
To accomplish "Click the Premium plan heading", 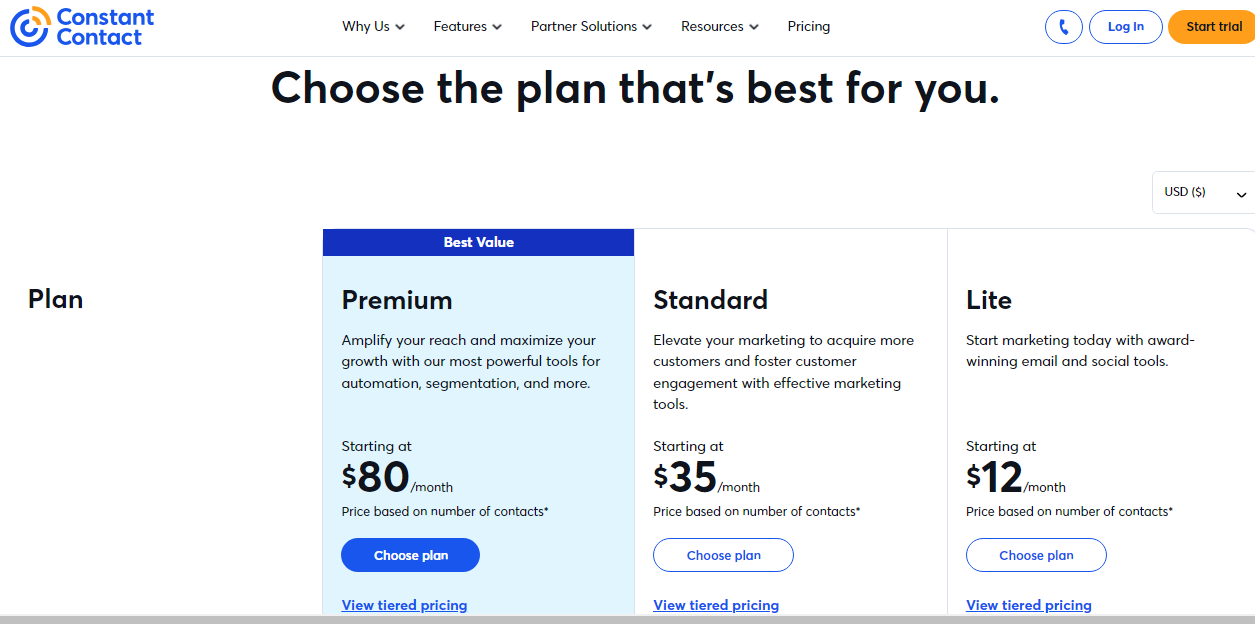I will [x=397, y=300].
